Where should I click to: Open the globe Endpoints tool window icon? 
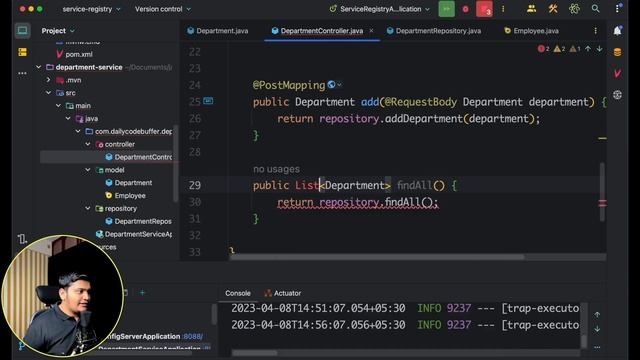coord(618,95)
